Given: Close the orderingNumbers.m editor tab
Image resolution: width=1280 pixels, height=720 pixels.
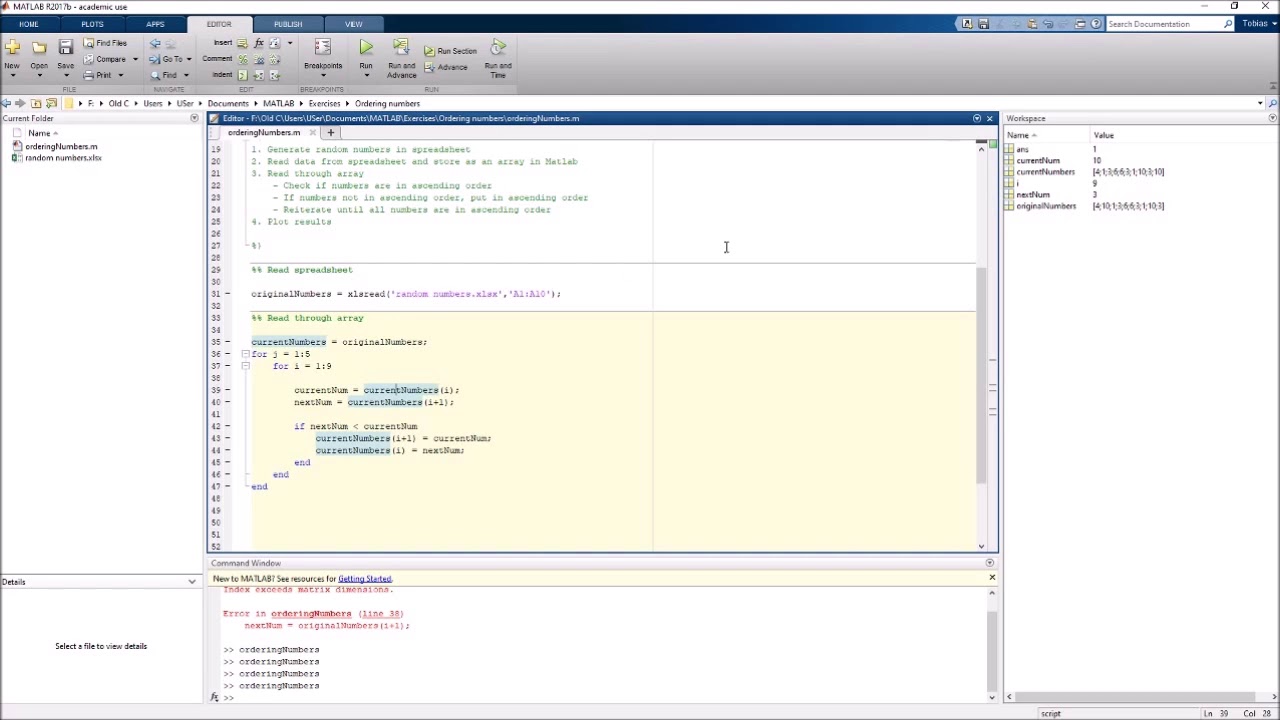Looking at the screenshot, I should 312,132.
